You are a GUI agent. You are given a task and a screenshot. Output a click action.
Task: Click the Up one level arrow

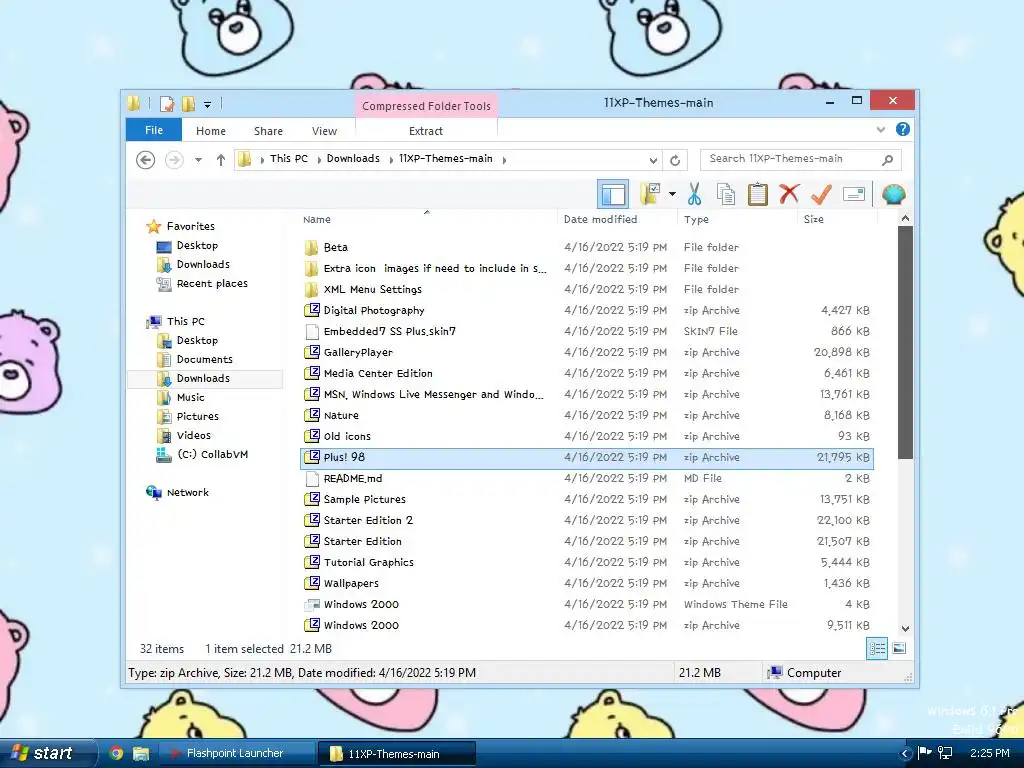point(221,159)
